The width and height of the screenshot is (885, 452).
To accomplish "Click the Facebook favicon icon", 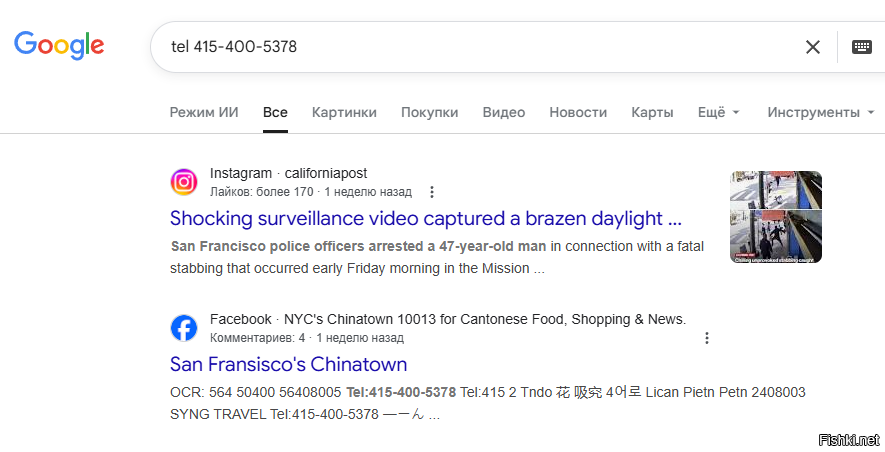I will 184,328.
